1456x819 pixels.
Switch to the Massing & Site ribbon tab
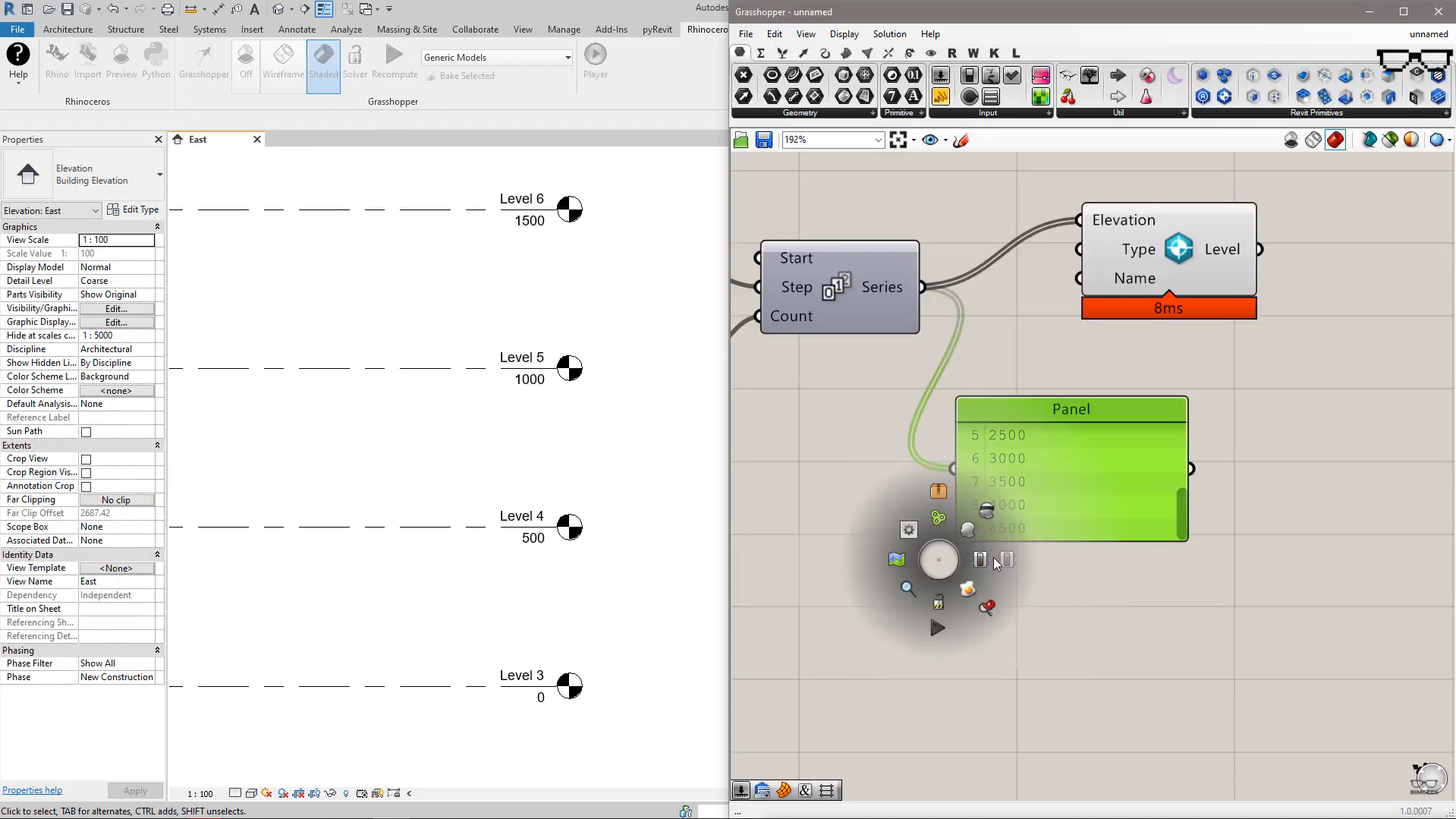(407, 30)
